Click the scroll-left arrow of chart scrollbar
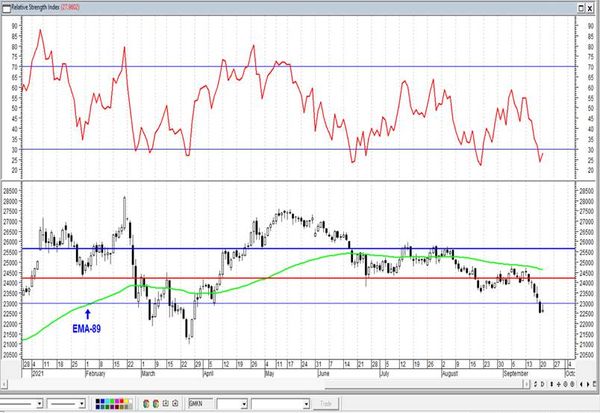 click(3, 384)
